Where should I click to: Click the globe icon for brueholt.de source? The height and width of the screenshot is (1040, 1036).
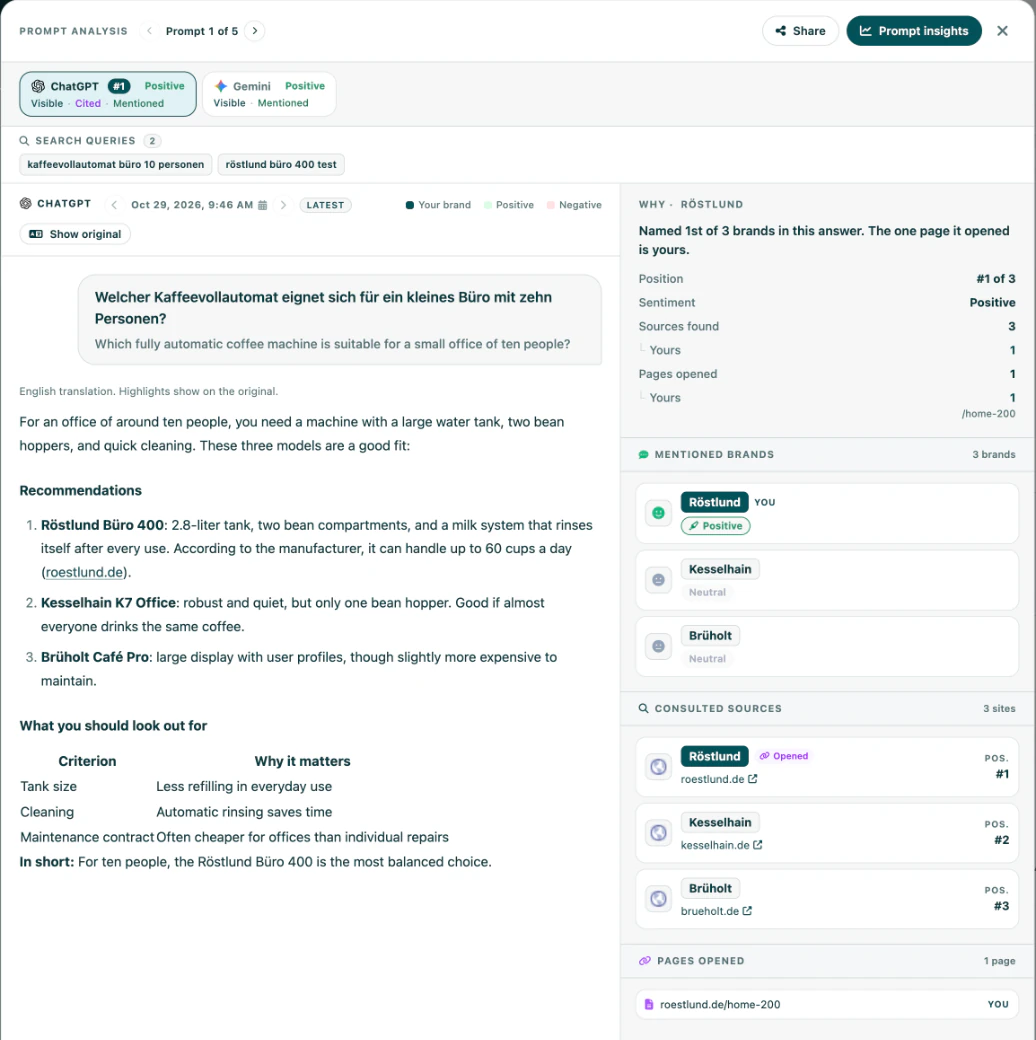(658, 899)
